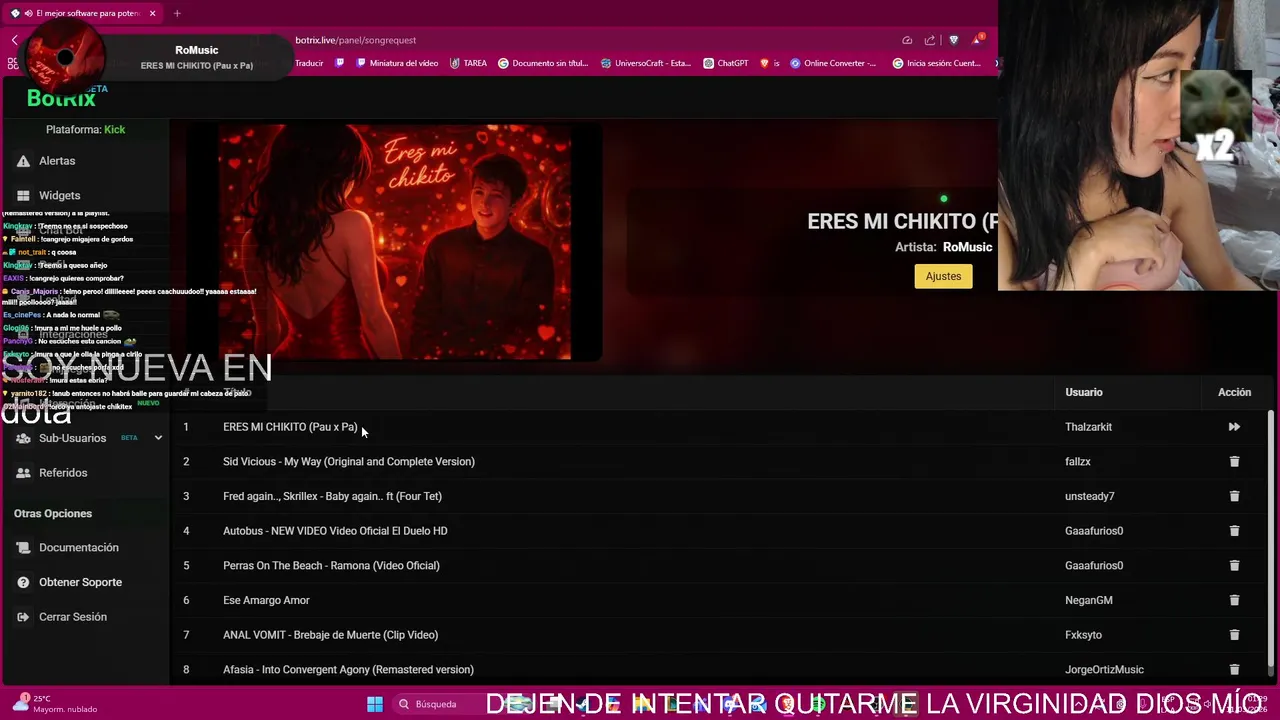The image size is (1280, 720).
Task: Open the Widgets sidebar item
Action: point(59,196)
